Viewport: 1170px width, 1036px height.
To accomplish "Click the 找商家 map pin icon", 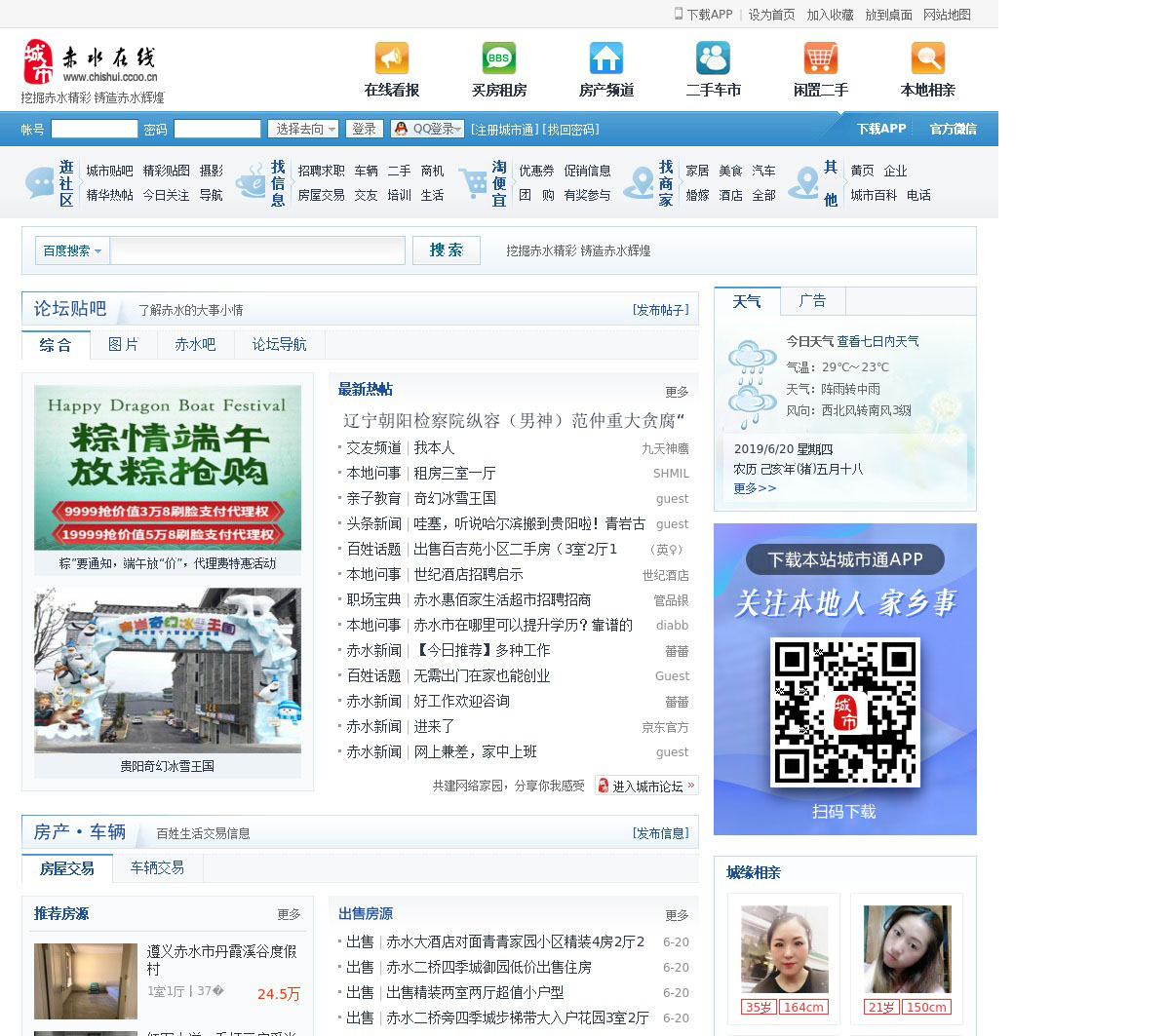I will tap(640, 183).
